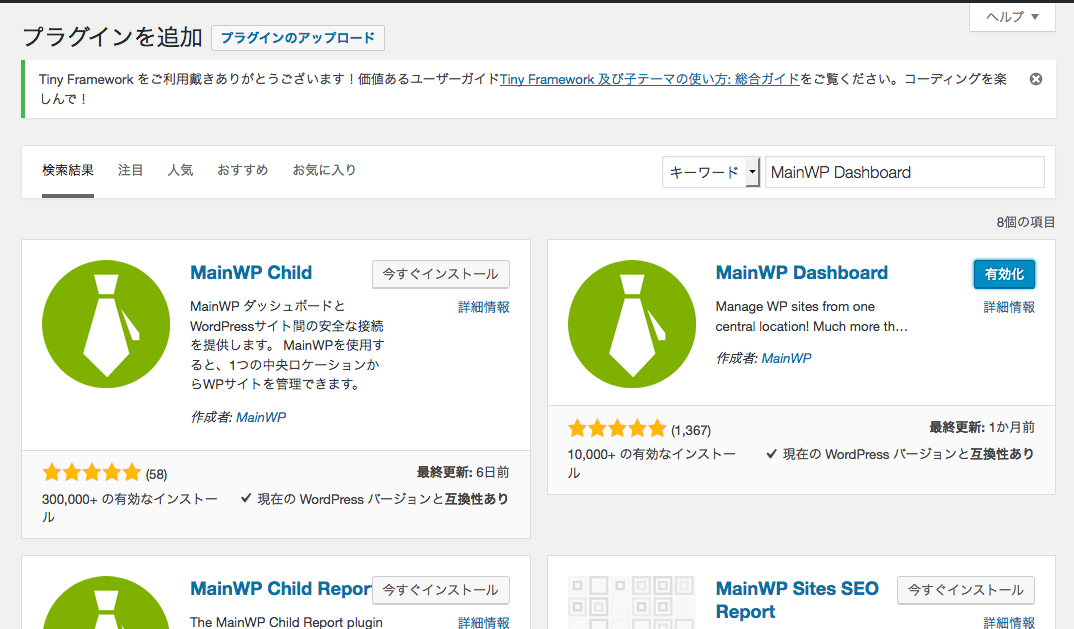Open the ヘルプ help dropdown
Viewport: 1074px width, 629px height.
(1012, 16)
